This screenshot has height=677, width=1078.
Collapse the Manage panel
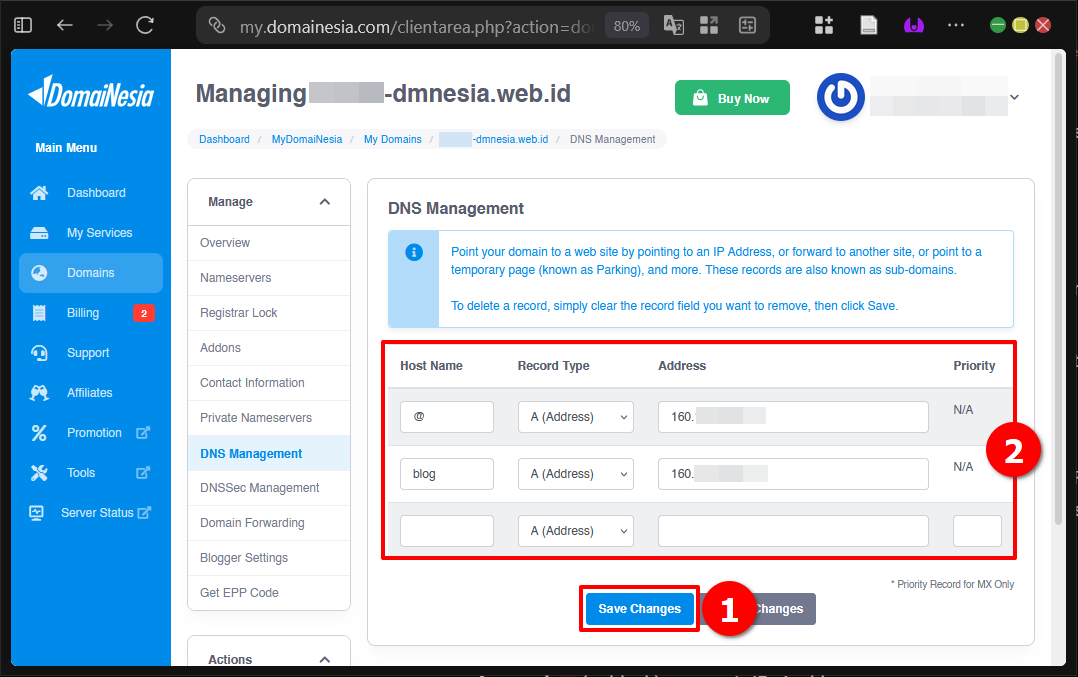[x=324, y=201]
